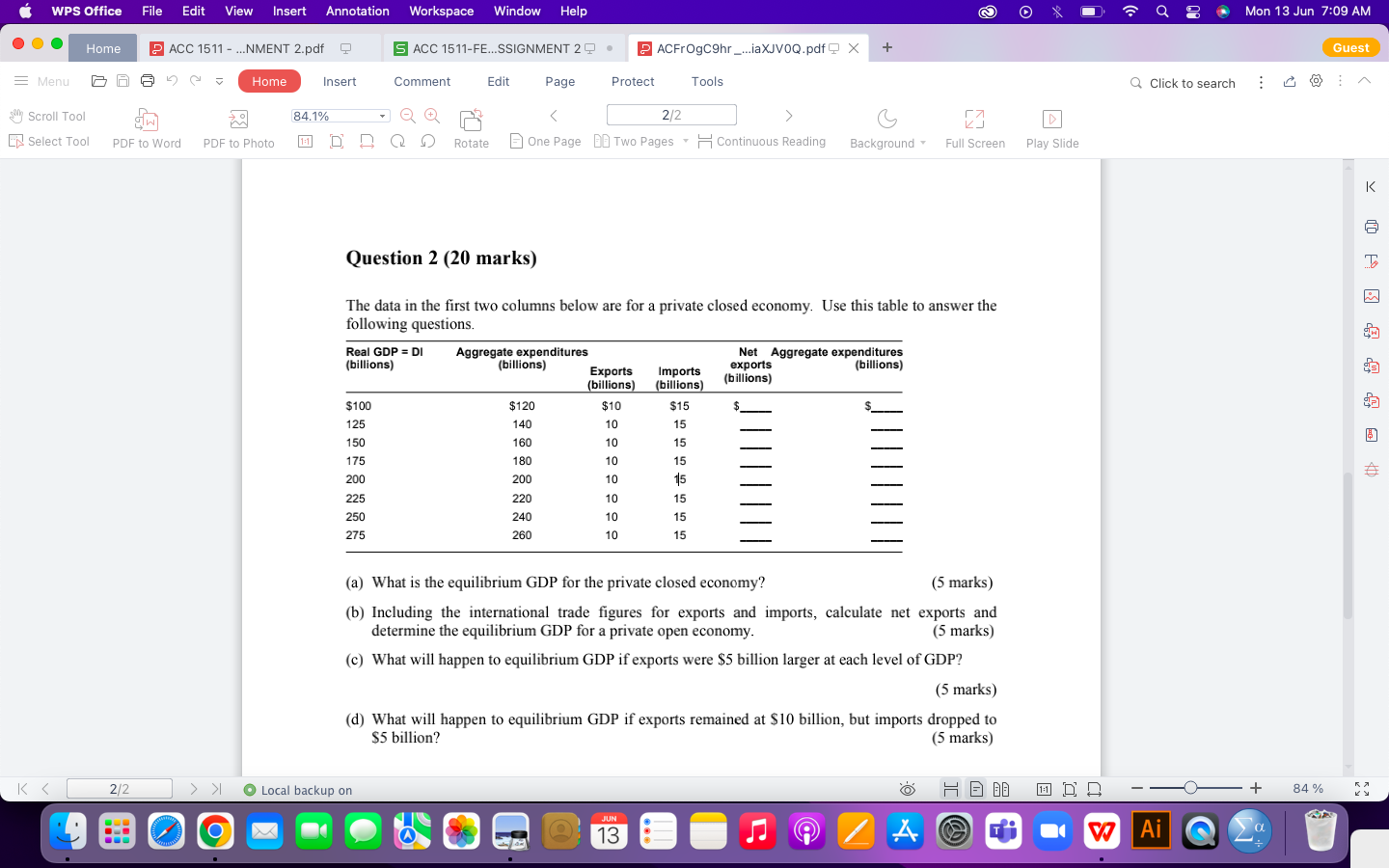This screenshot has height=868, width=1389.
Task: Toggle Continuous Reading mode
Action: [x=763, y=141]
